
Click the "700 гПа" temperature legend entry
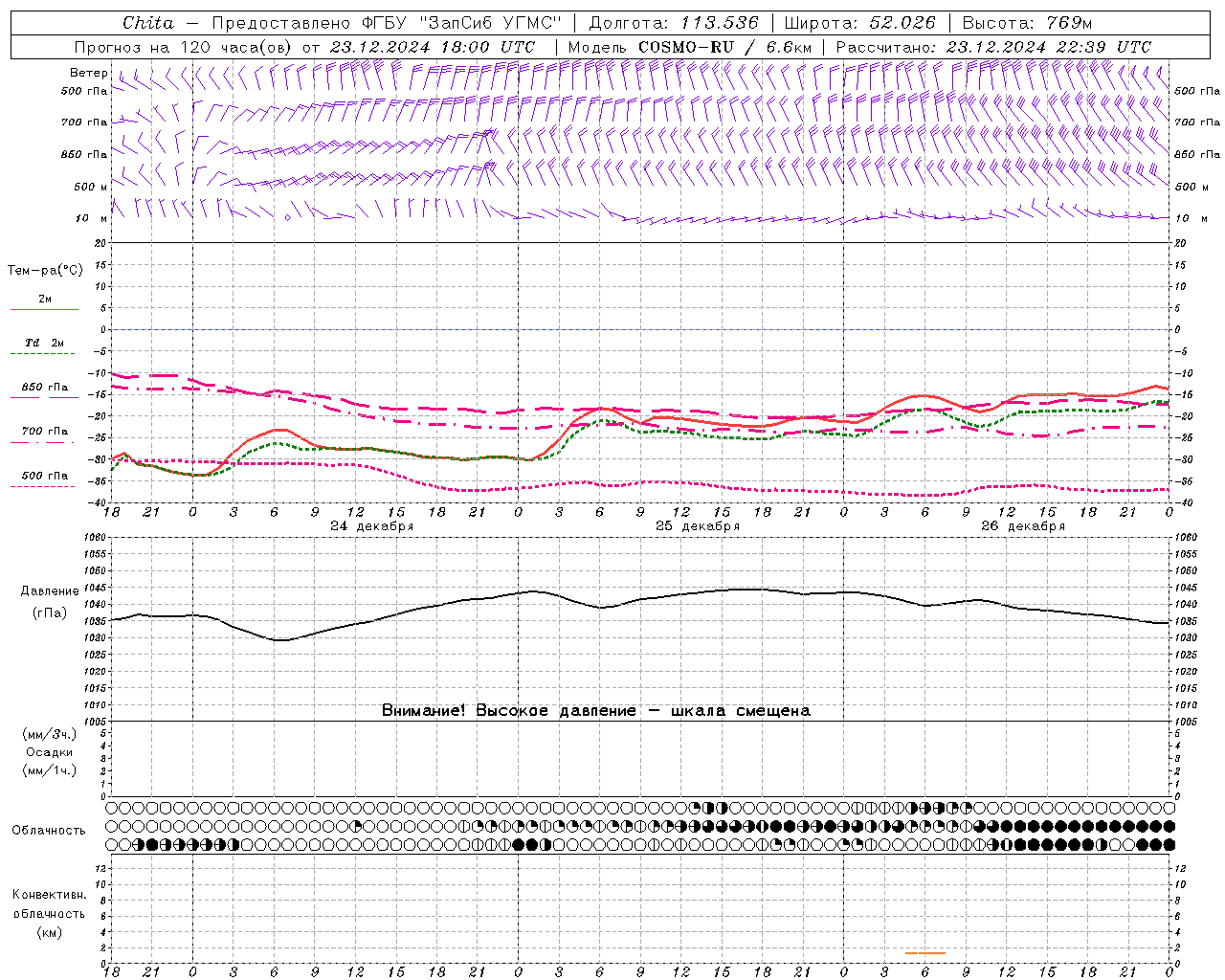pos(45,432)
